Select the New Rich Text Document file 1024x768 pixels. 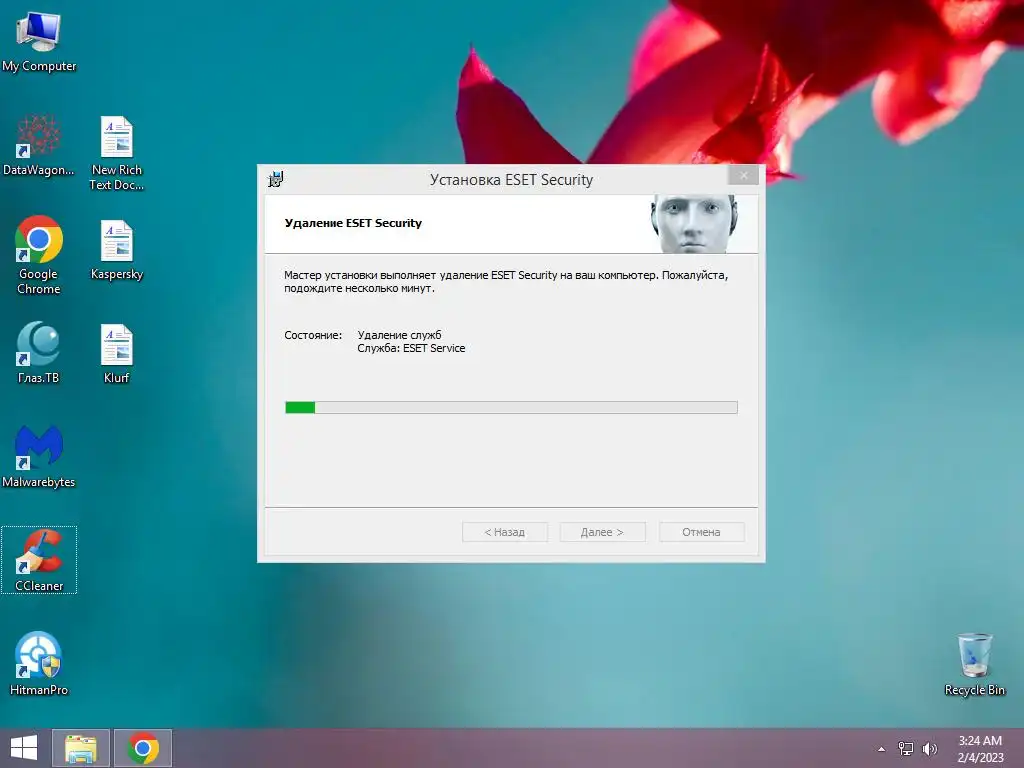point(117,153)
